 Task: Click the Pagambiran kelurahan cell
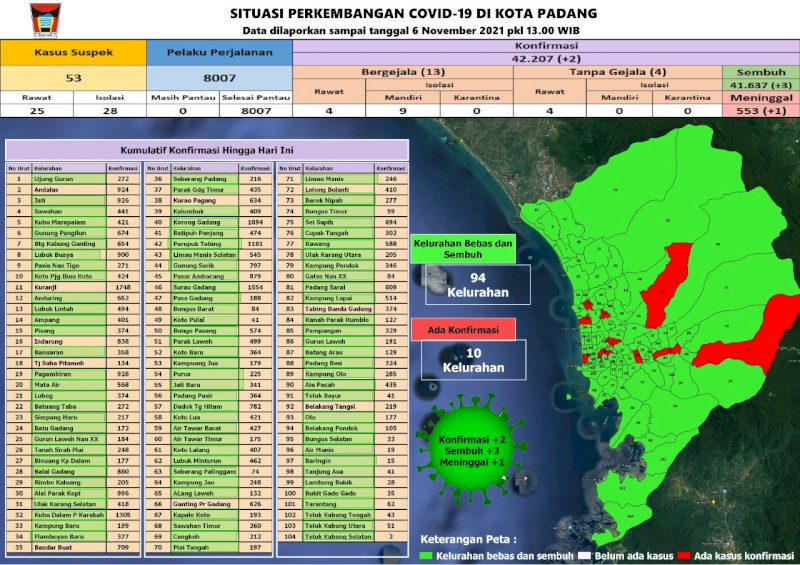tap(69, 374)
